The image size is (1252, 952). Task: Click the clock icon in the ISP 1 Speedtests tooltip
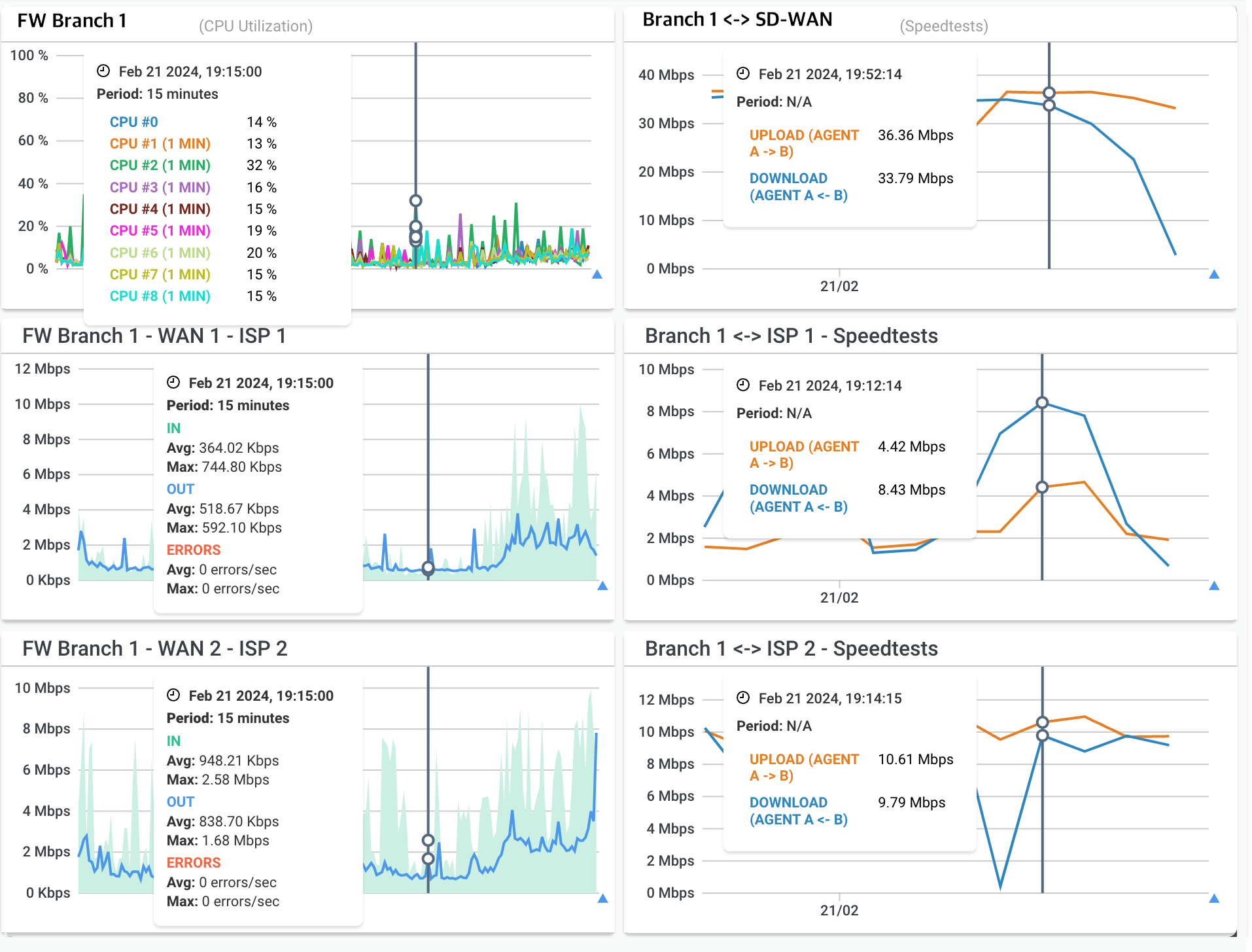[x=742, y=385]
